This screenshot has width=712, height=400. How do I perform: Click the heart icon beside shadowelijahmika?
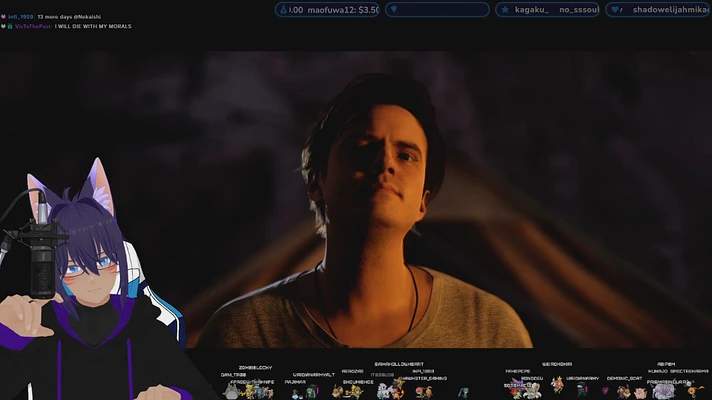tap(615, 10)
